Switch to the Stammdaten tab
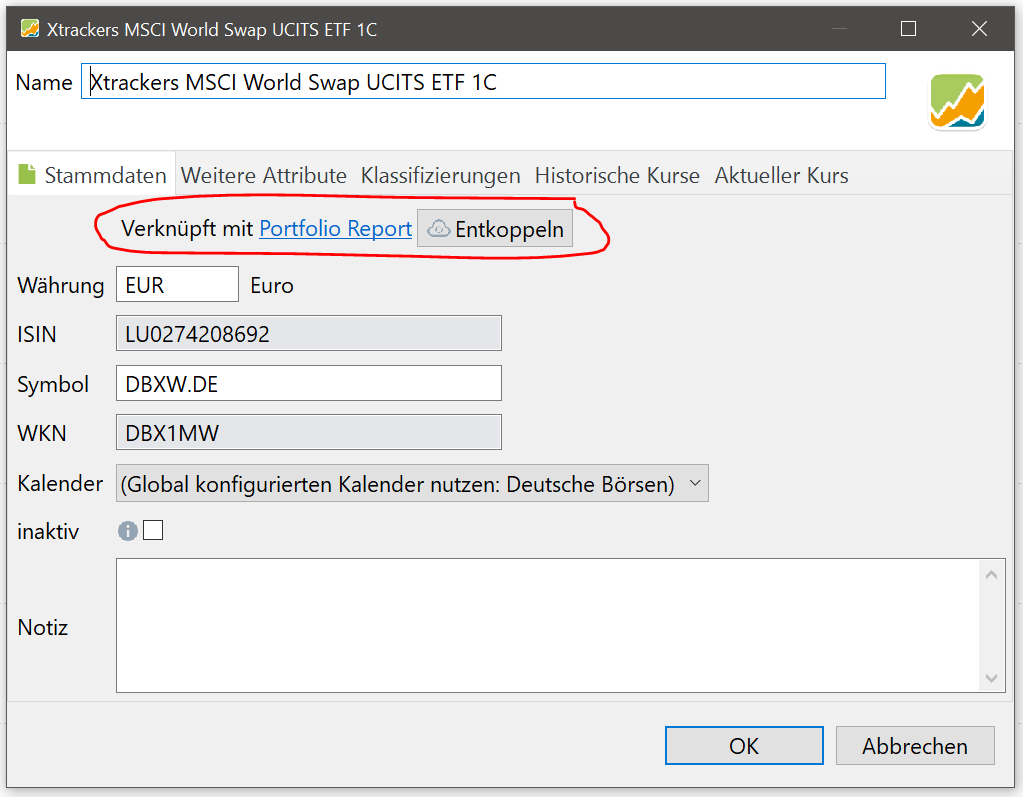The height and width of the screenshot is (797, 1023). pos(92,175)
